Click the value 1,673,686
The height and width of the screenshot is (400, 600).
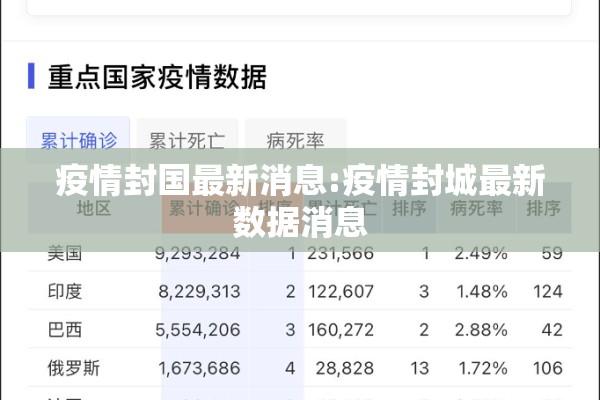199,368
